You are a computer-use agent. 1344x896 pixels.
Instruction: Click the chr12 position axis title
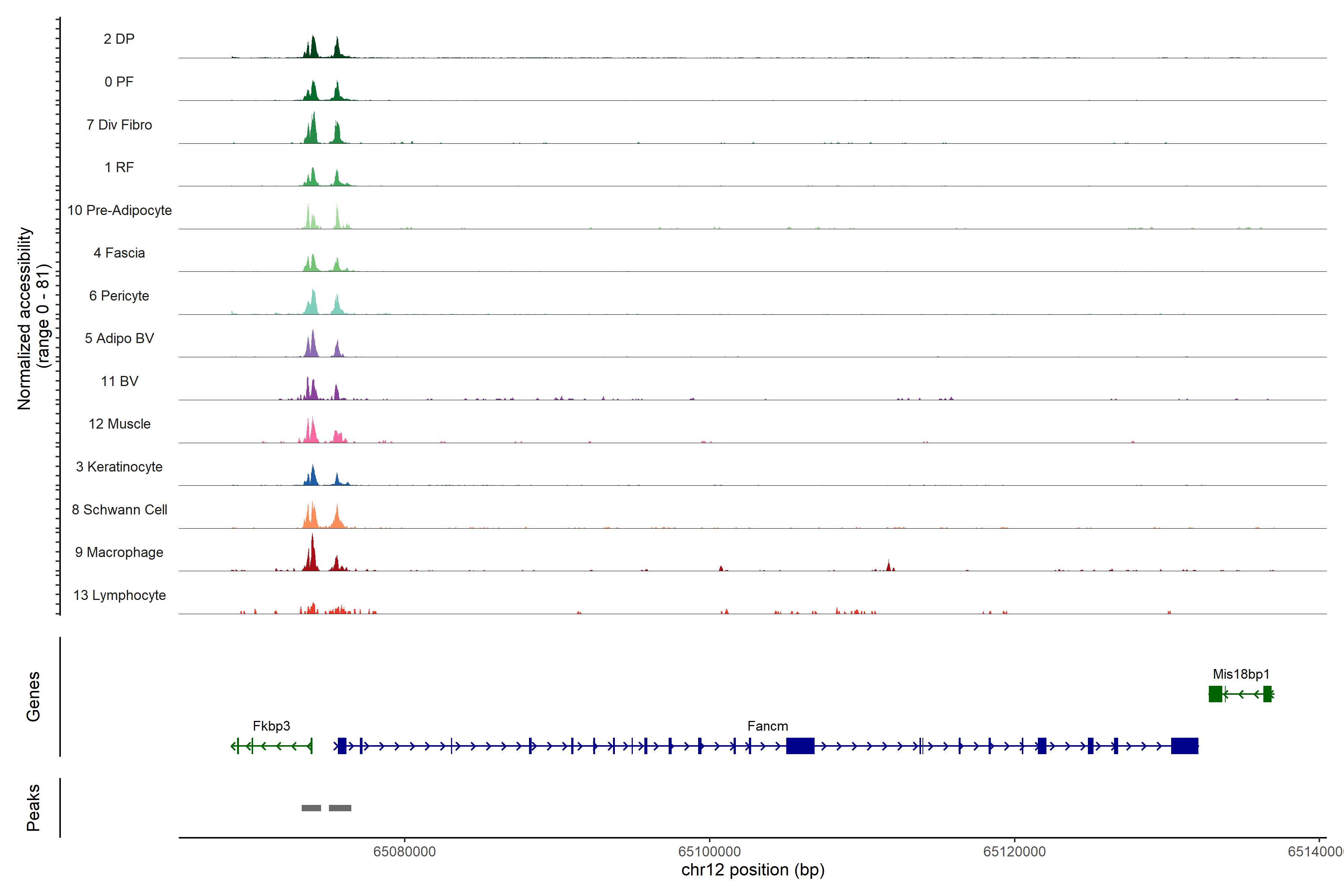click(753, 870)
